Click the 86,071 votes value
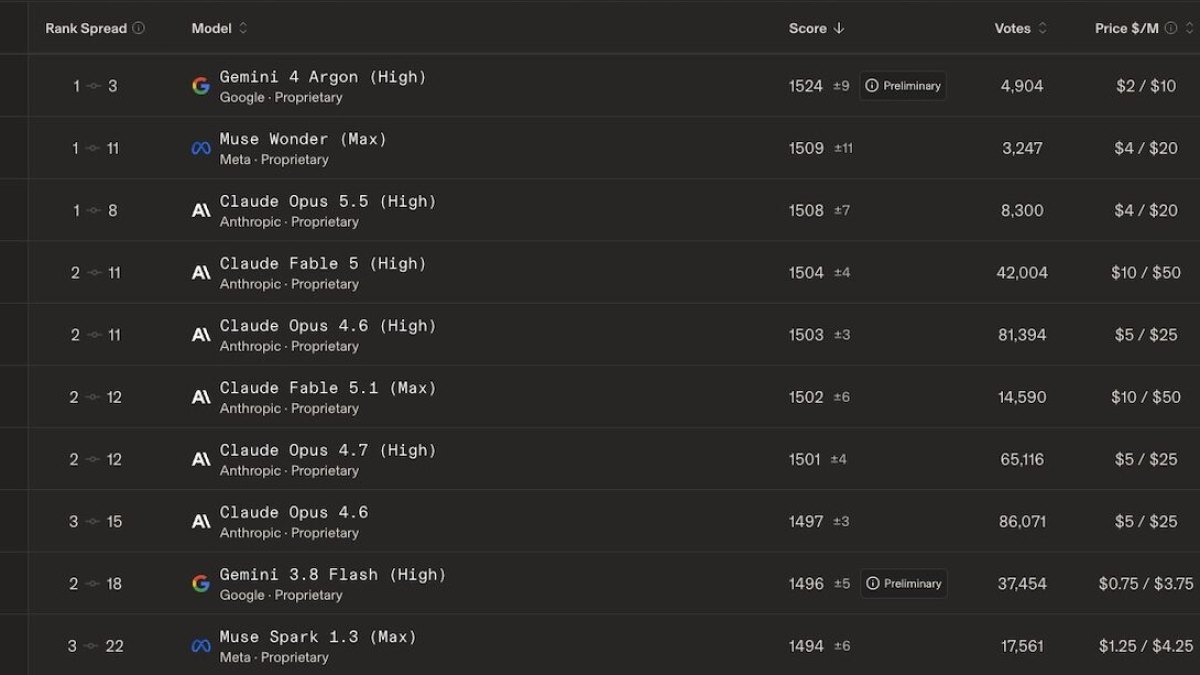Viewport: 1200px width, 675px height. click(x=1022, y=521)
